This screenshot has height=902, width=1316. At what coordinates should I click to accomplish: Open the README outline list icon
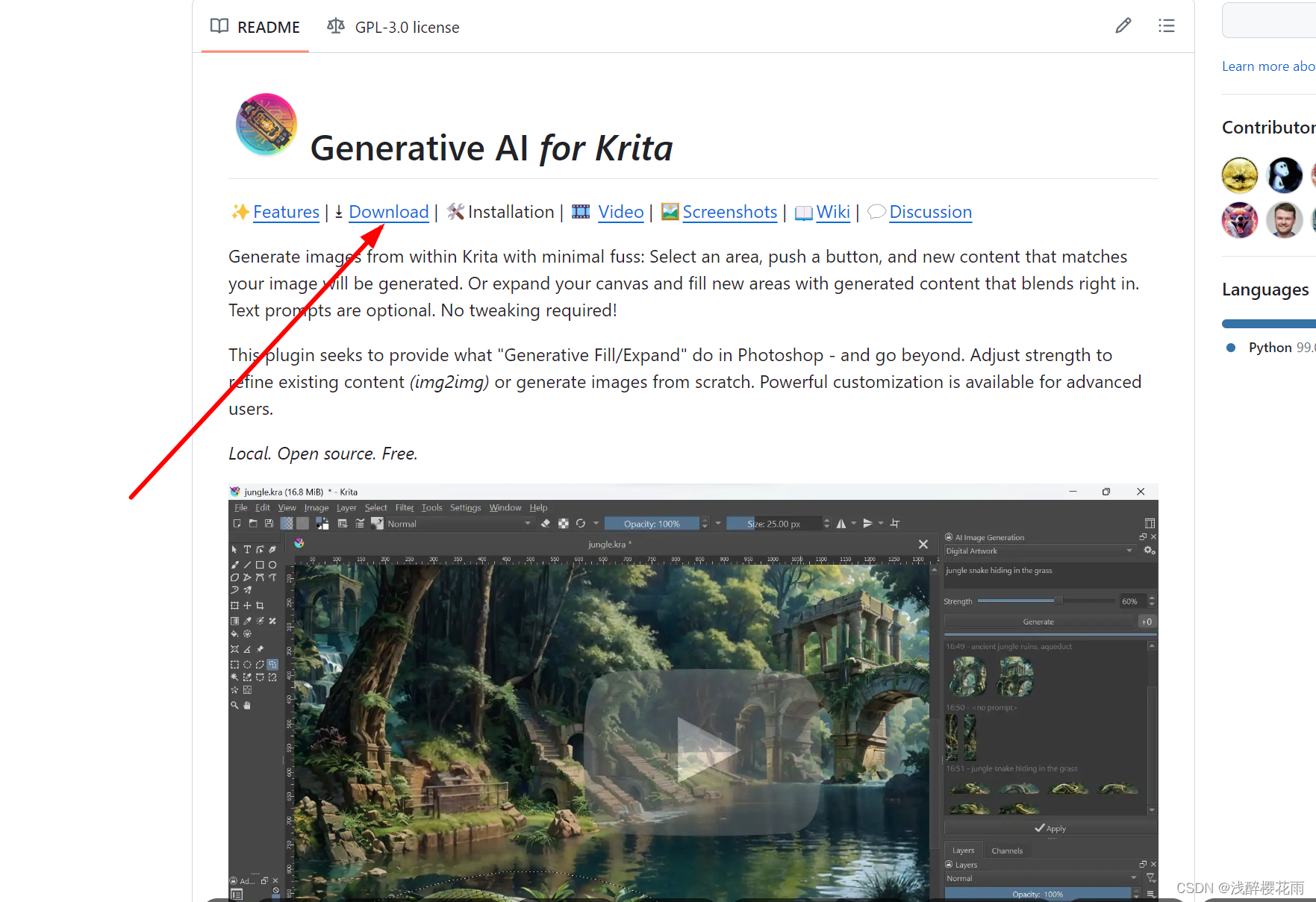(x=1166, y=26)
